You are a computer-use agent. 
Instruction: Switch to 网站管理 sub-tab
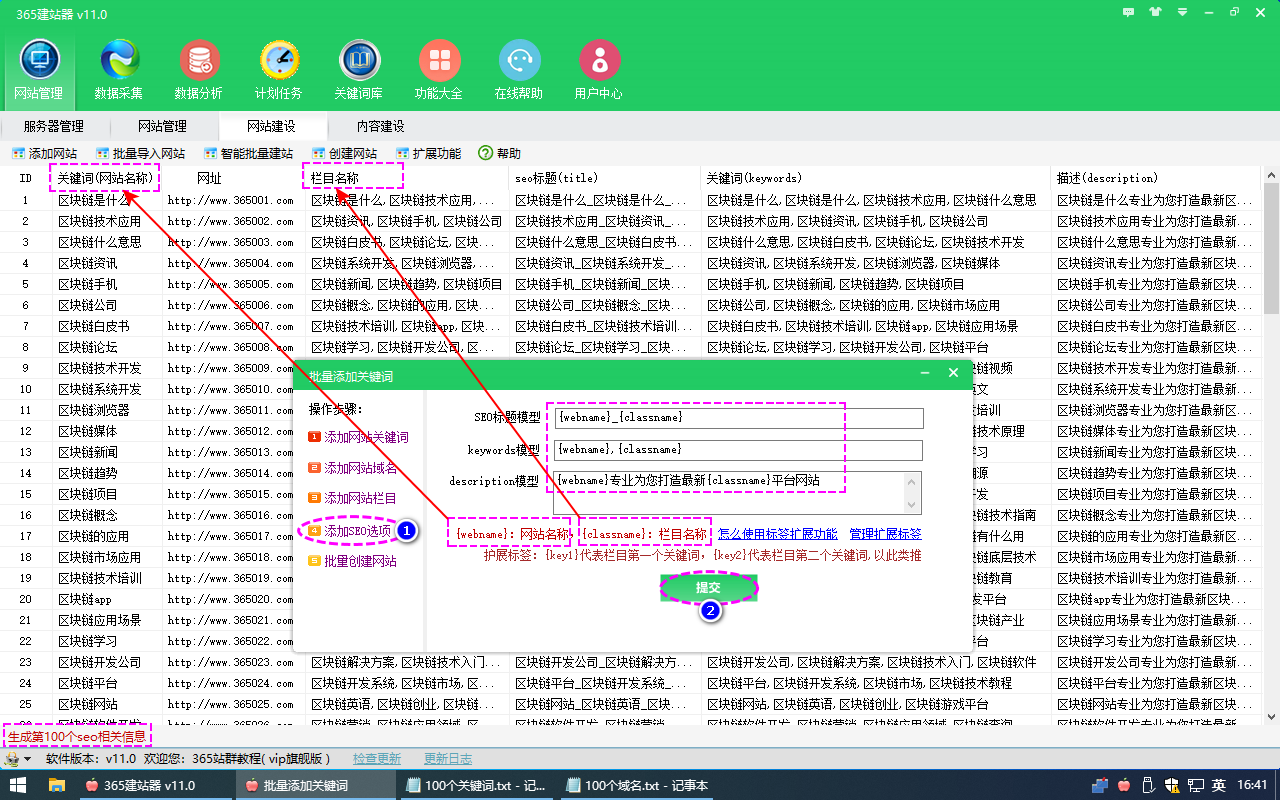point(162,126)
